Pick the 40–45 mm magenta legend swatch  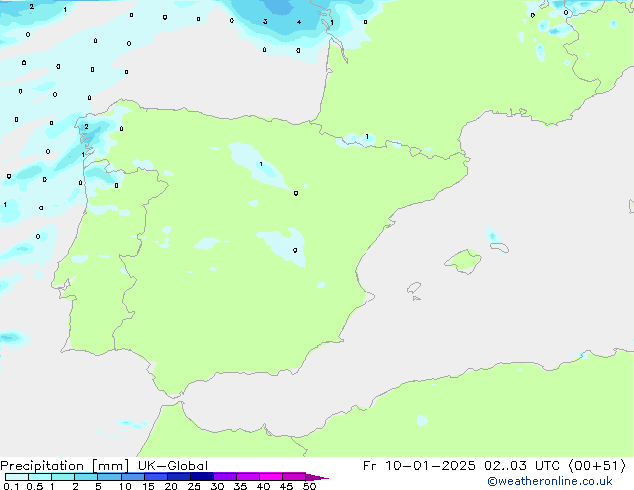271,477
